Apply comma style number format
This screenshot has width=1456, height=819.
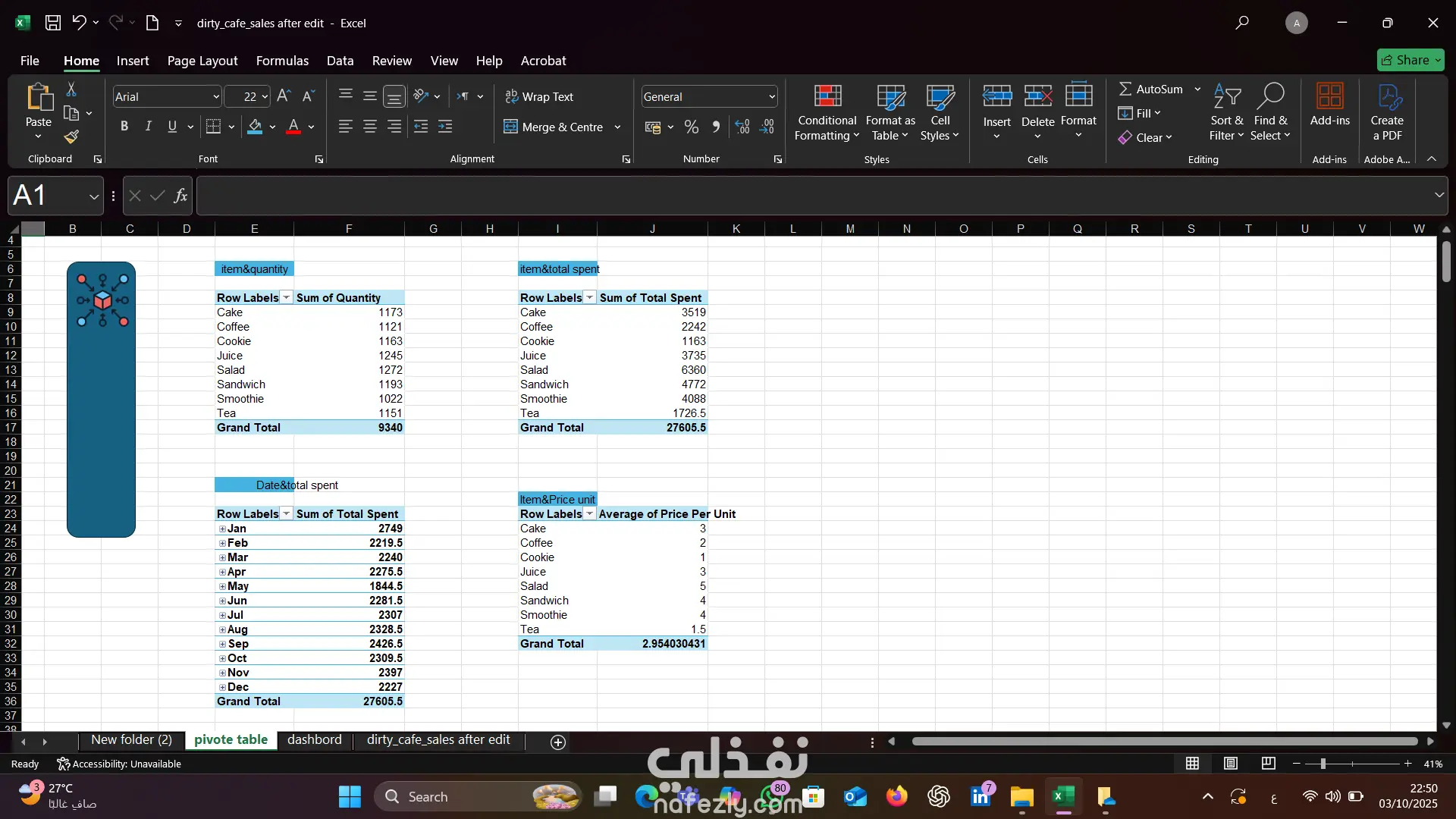[x=716, y=127]
